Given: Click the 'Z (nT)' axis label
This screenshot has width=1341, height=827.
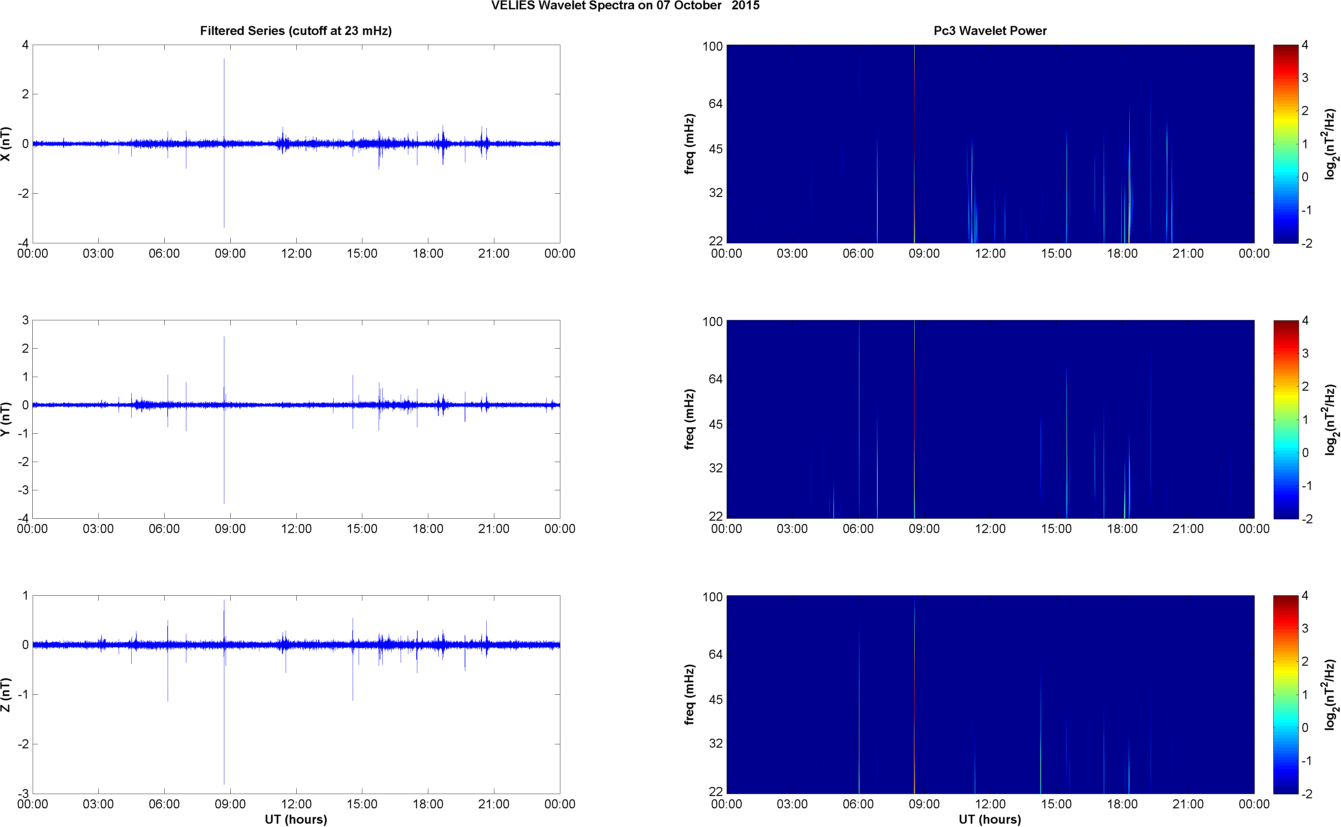Looking at the screenshot, I should (x=7, y=694).
